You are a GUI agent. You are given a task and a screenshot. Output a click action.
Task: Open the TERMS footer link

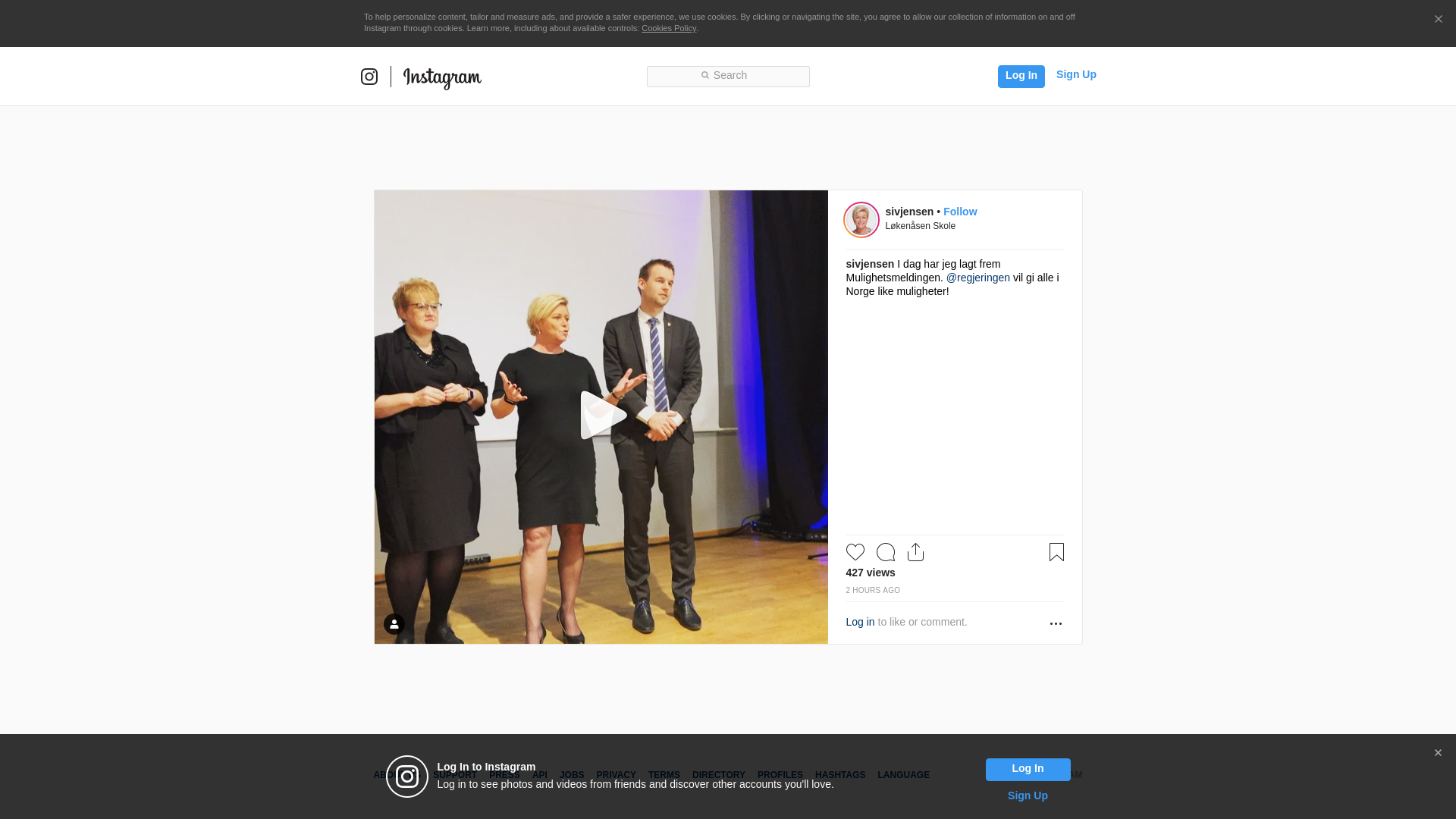click(664, 775)
